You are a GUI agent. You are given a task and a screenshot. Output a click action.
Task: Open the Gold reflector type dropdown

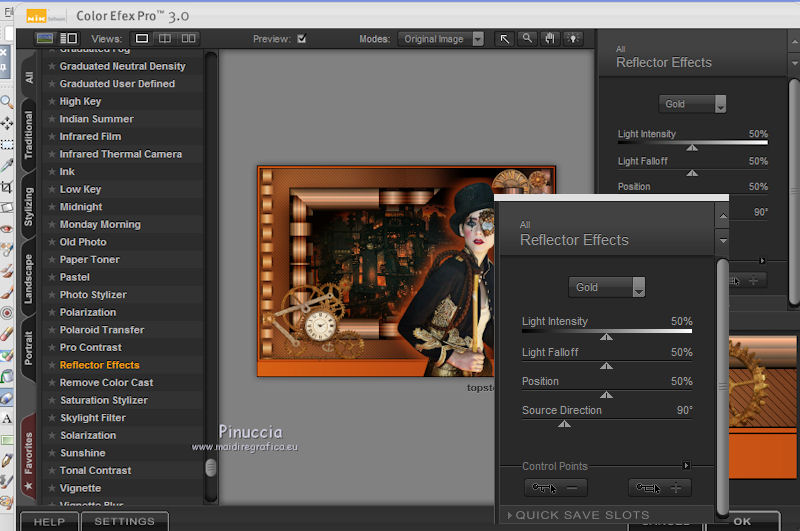tap(607, 287)
